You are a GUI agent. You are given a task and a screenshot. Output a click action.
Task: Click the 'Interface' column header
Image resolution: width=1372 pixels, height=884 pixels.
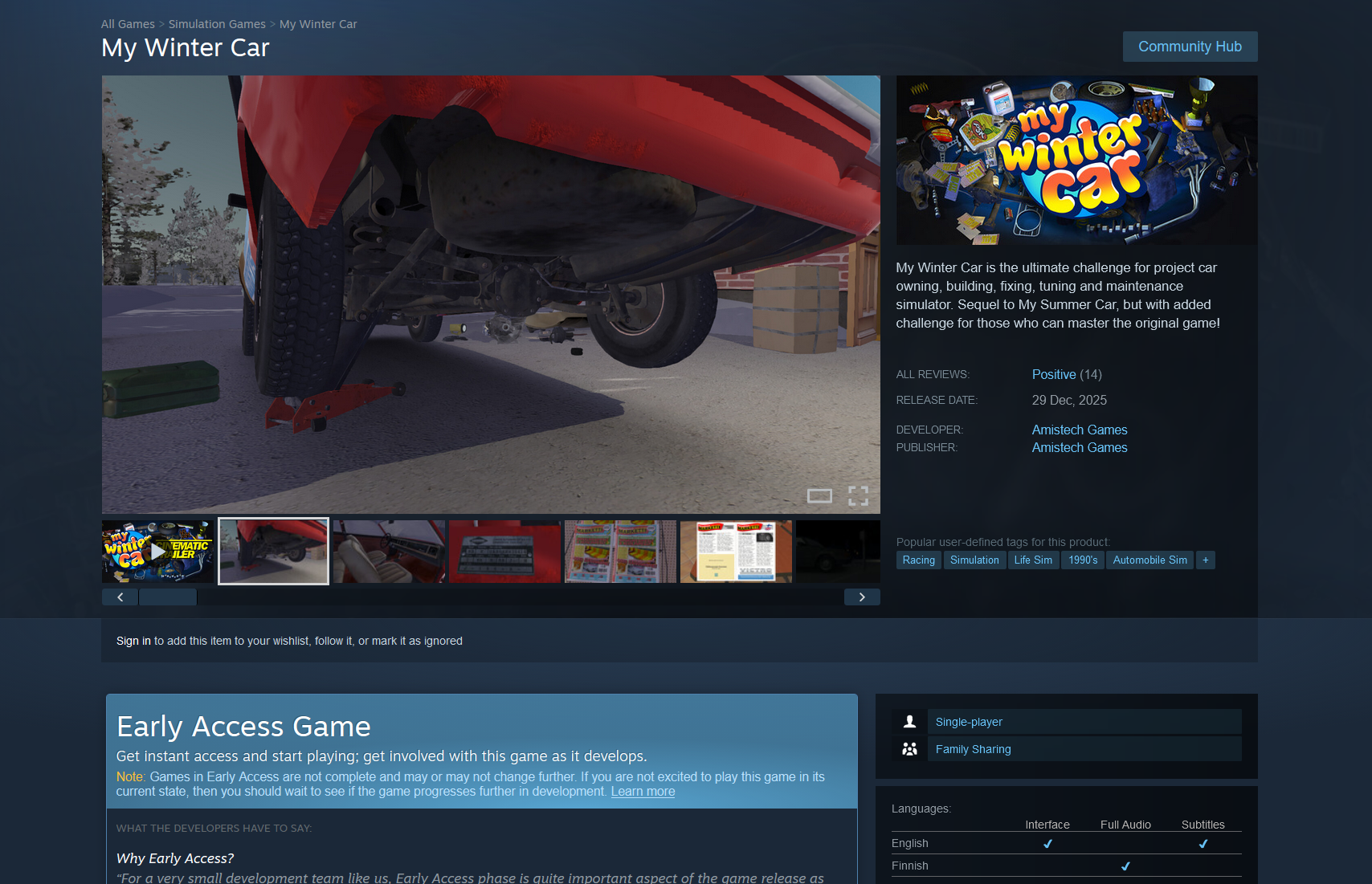1047,825
